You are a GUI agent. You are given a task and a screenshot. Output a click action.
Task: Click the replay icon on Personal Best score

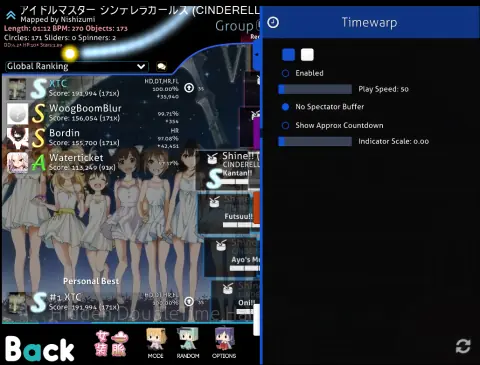point(189,302)
